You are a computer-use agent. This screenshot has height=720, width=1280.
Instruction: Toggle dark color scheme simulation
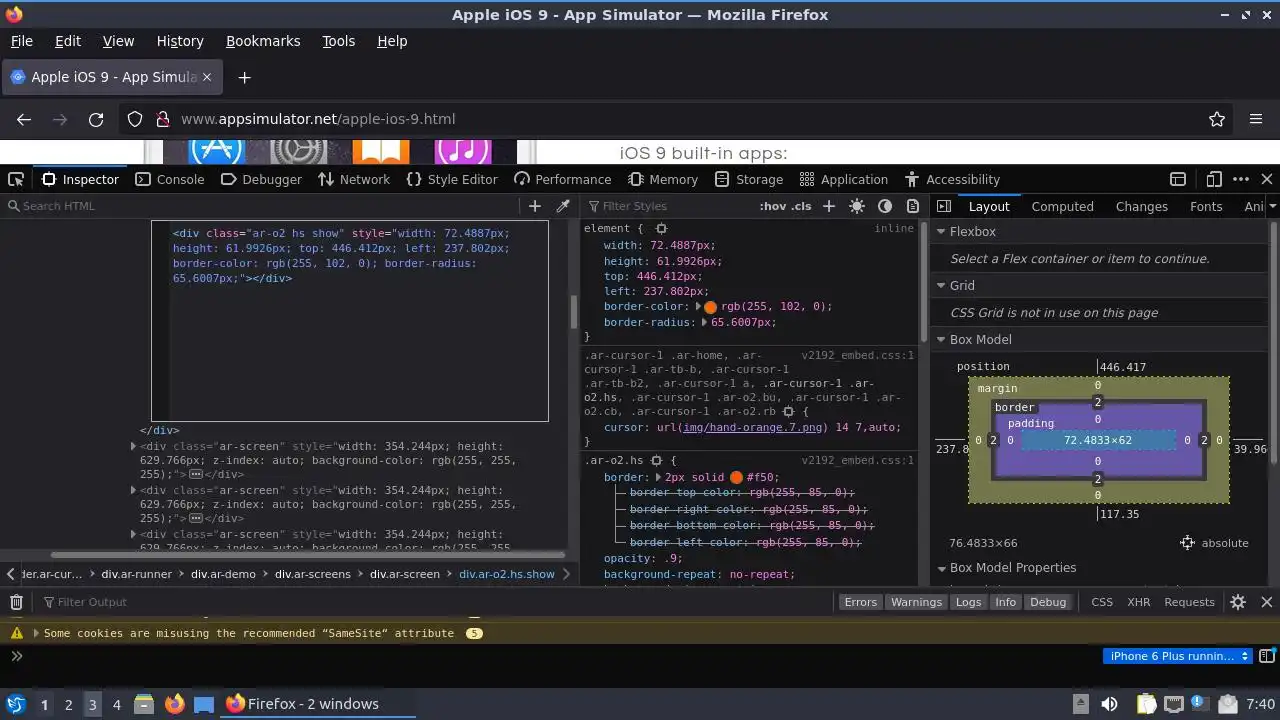(885, 206)
